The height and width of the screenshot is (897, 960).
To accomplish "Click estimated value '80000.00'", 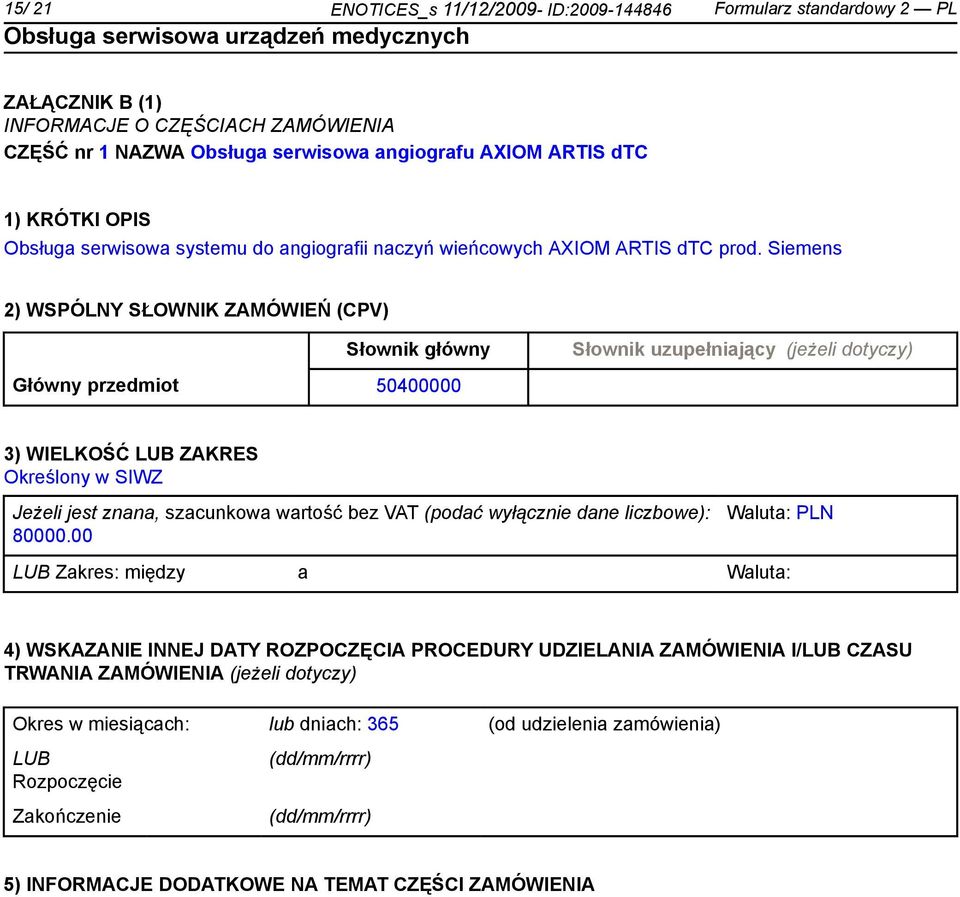I will point(53,536).
